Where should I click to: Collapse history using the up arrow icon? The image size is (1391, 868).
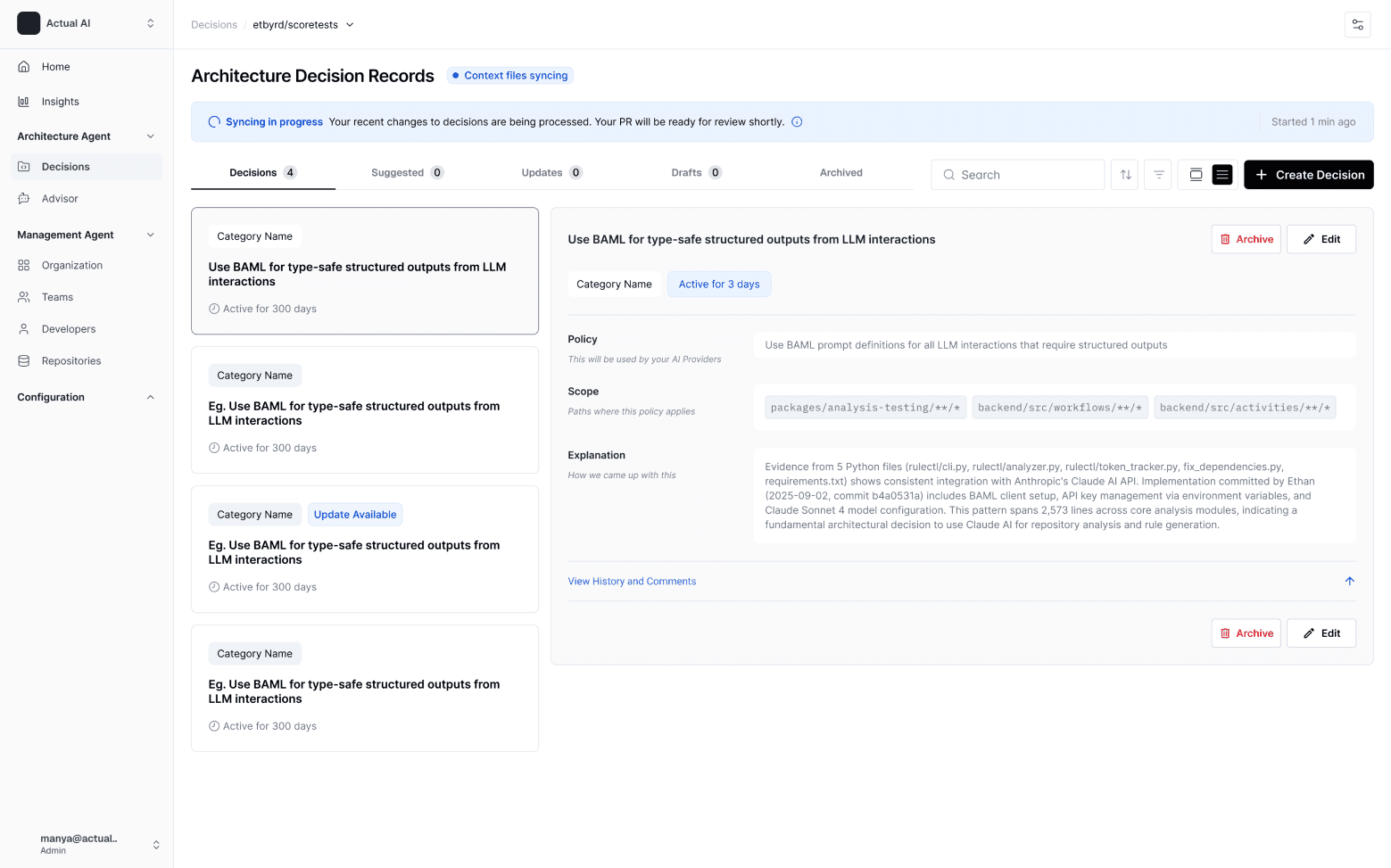(1349, 581)
